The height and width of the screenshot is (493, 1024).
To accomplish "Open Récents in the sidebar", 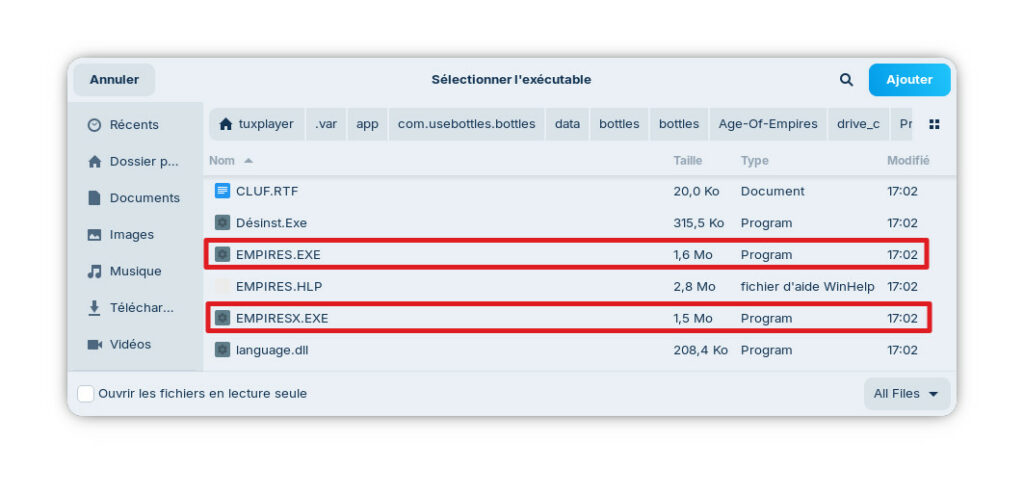I will 134,125.
